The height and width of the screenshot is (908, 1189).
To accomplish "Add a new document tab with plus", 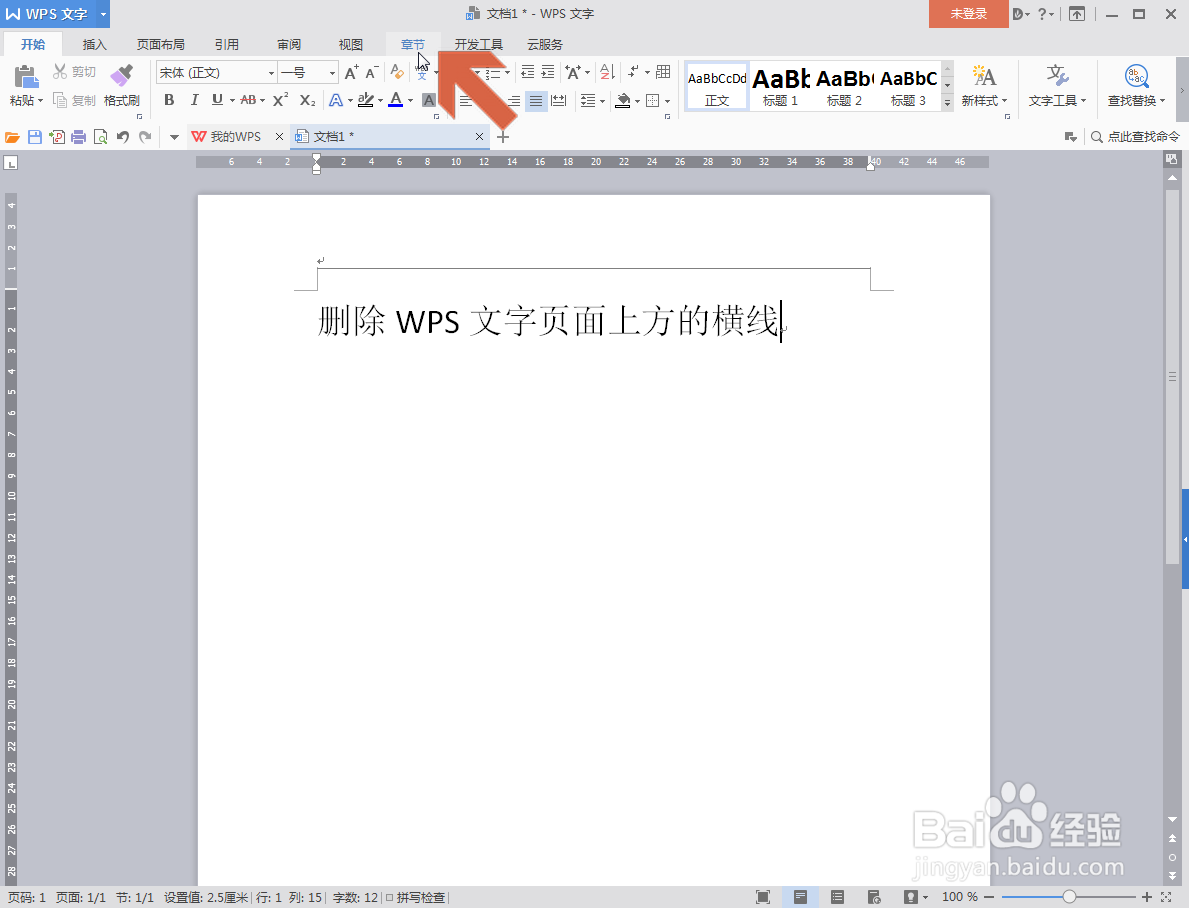I will [503, 137].
